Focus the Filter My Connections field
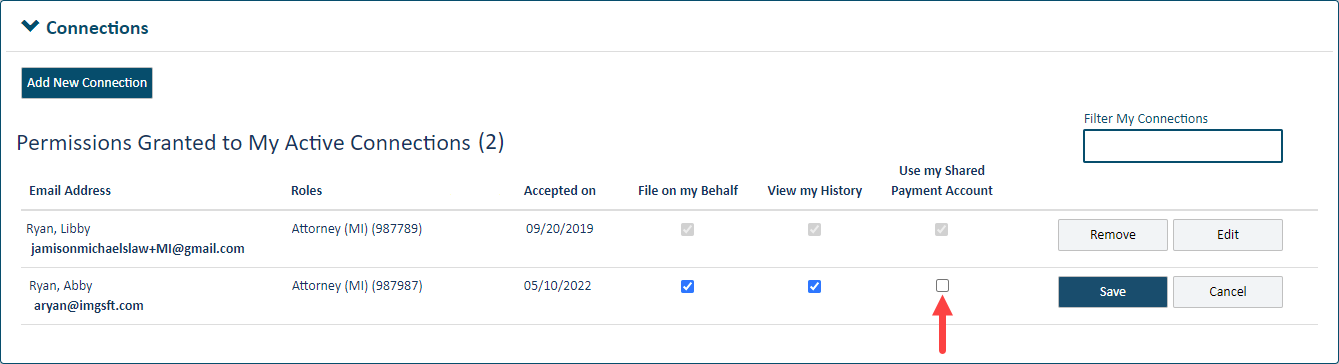This screenshot has width=1339, height=364. point(1182,146)
